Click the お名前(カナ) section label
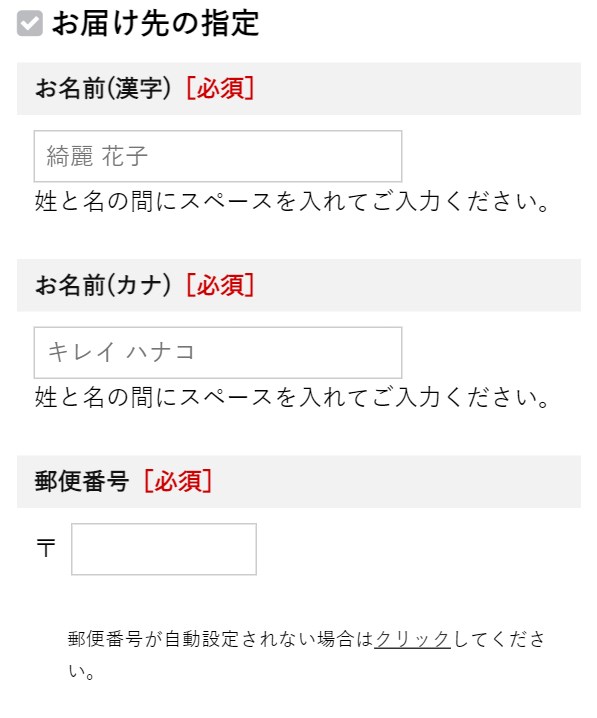The image size is (597, 718). 103,285
